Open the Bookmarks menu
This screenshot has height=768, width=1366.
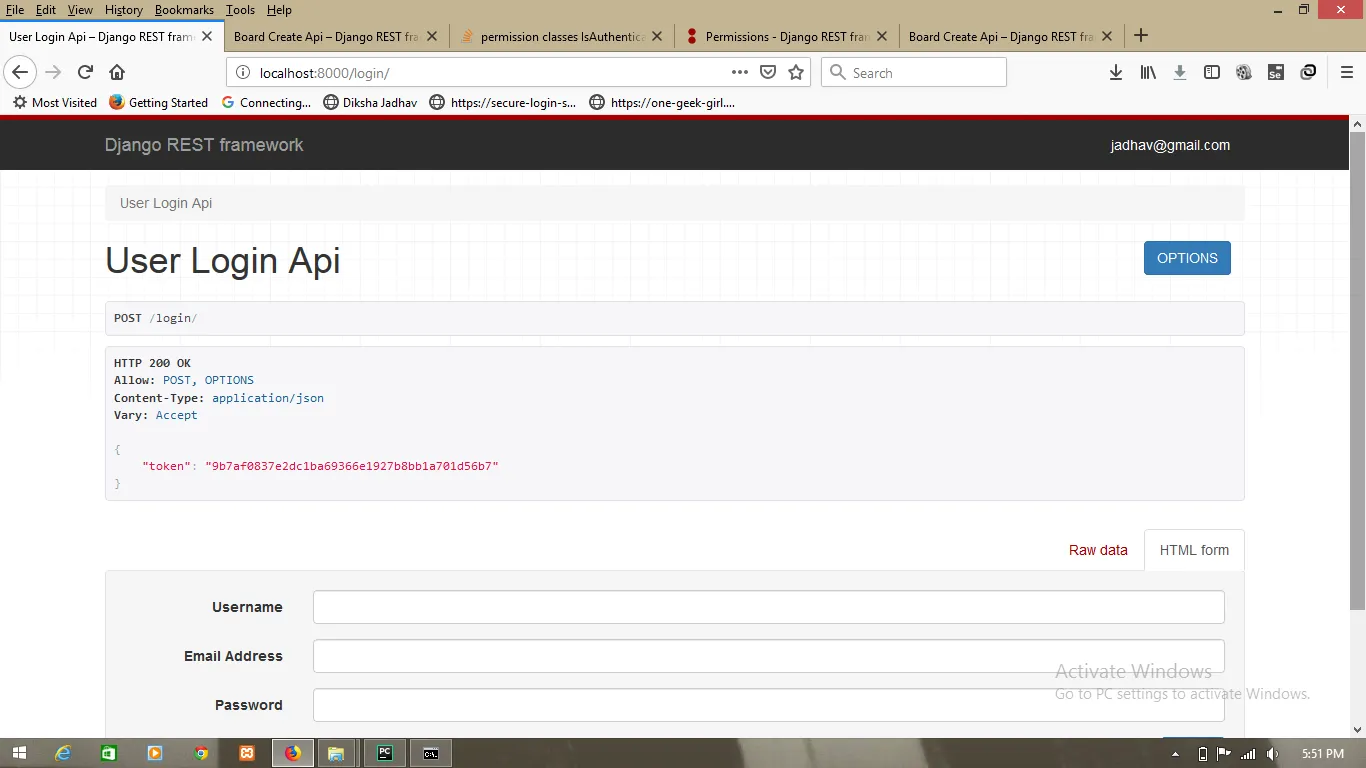click(184, 9)
